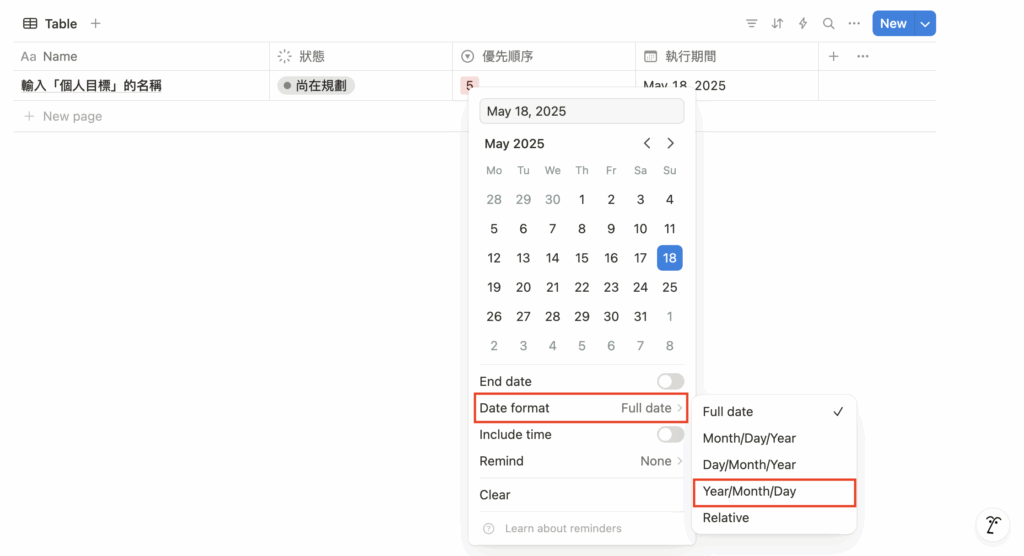Image resolution: width=1024 pixels, height=556 pixels.
Task: Go to previous month in calendar
Action: tap(647, 144)
